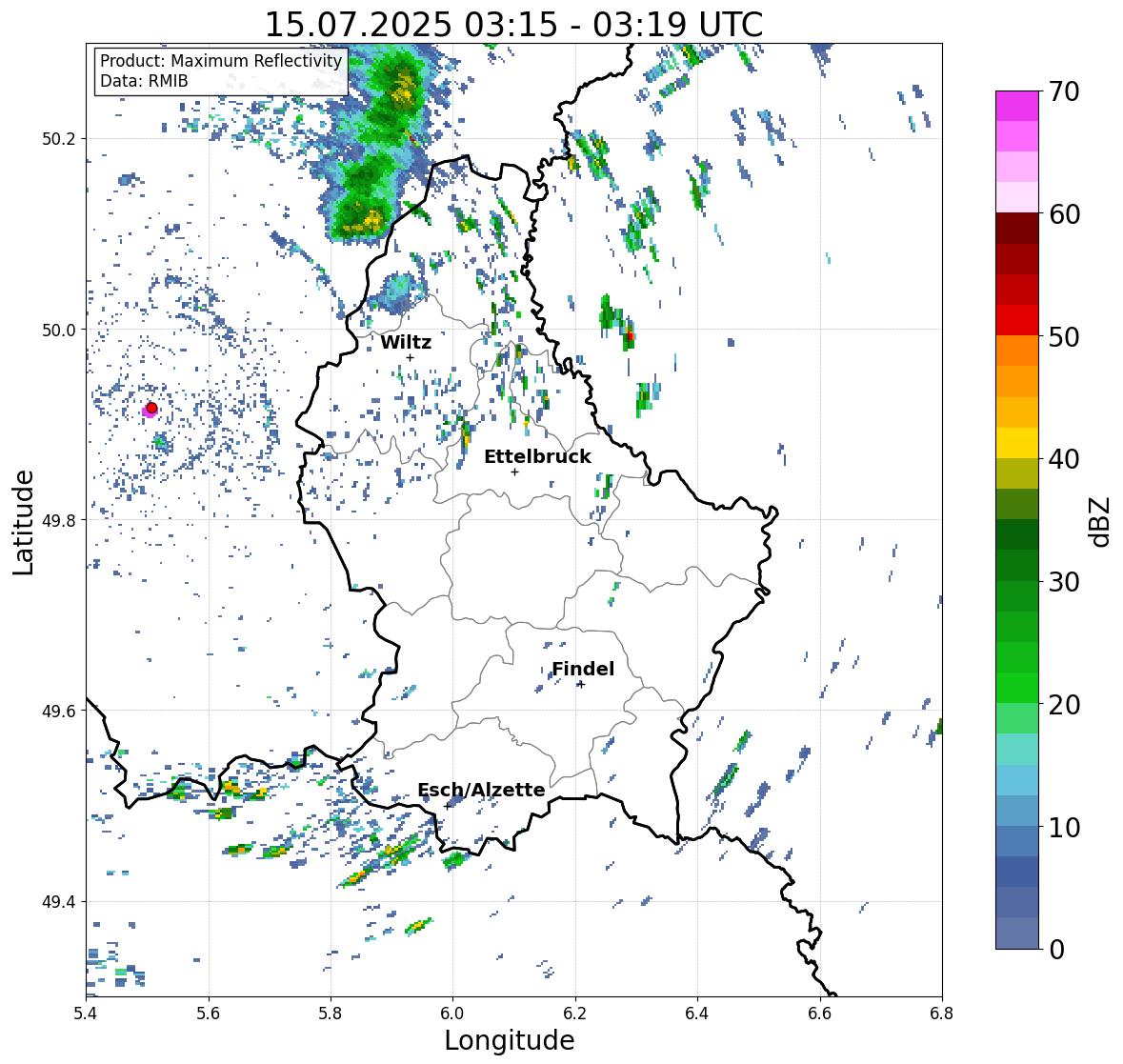Select the Wiltz station label

click(406, 342)
